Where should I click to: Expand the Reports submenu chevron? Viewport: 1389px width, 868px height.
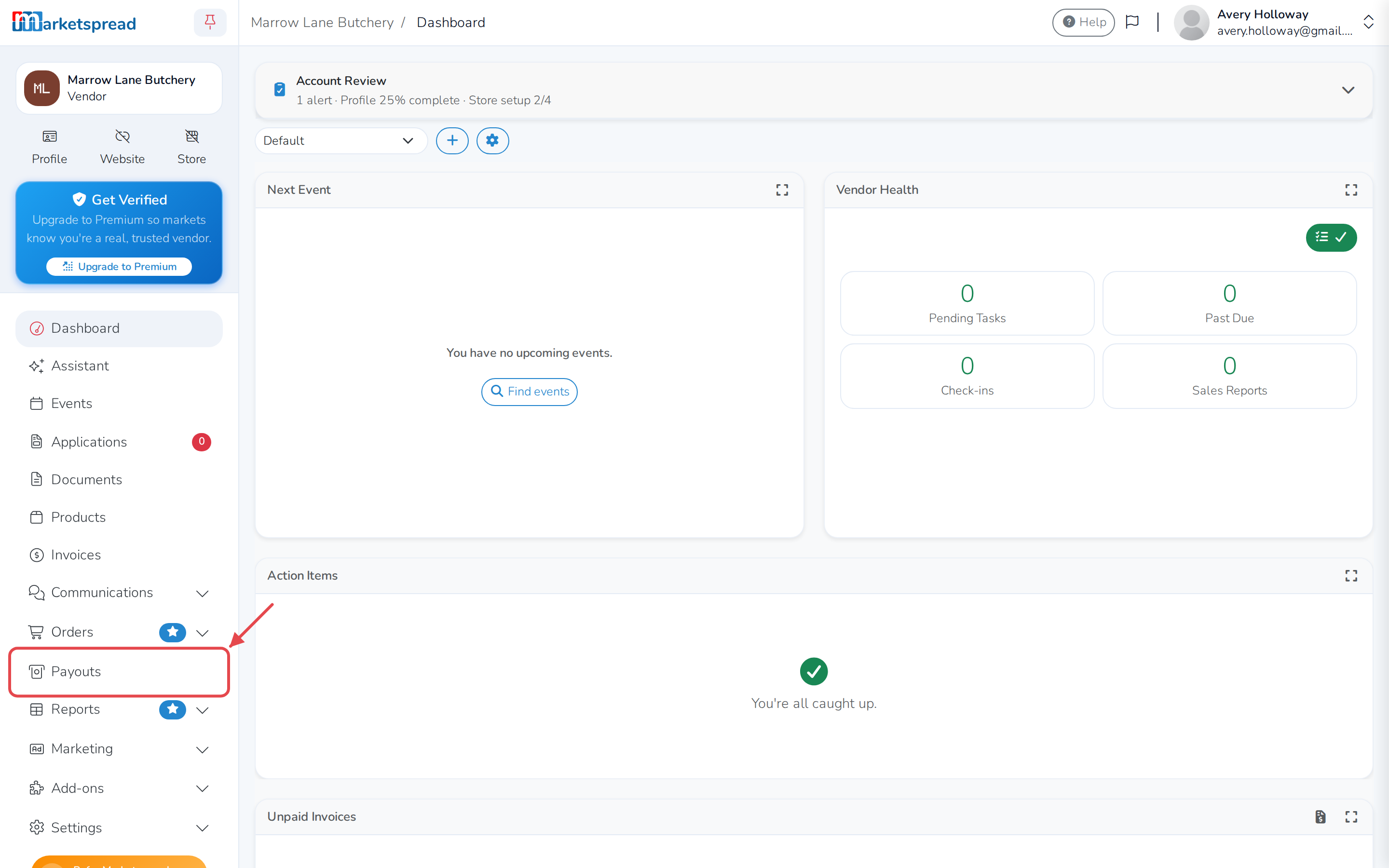(x=202, y=710)
